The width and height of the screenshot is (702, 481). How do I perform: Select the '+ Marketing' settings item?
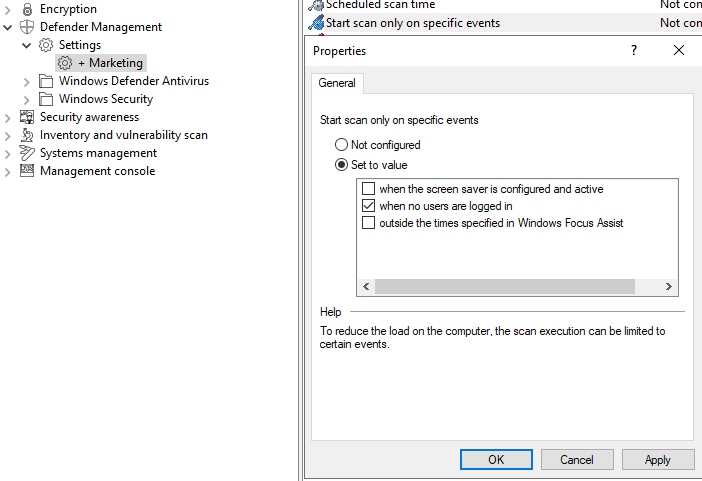click(110, 63)
